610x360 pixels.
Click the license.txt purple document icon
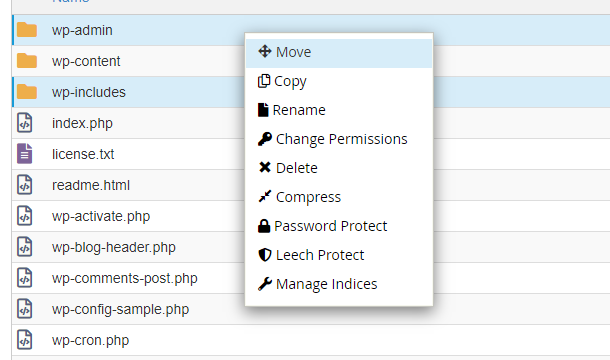[25, 154]
